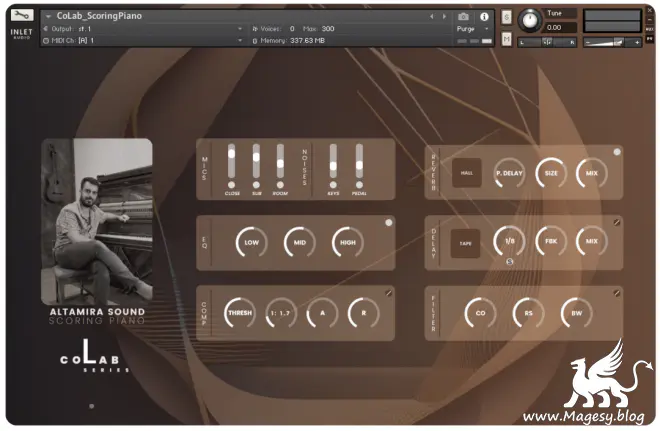The height and width of the screenshot is (431, 660).
Task: Toggle delay sync S button
Action: [509, 261]
